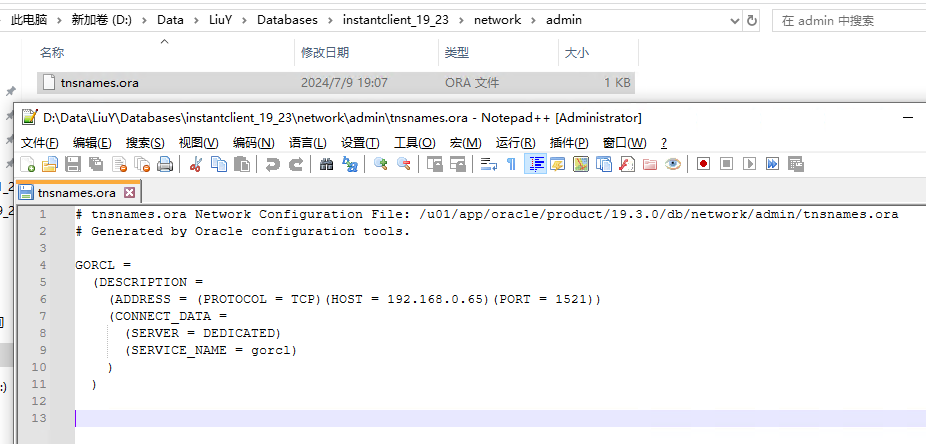The height and width of the screenshot is (444, 926).
Task: Zoom in using the magnifier plus icon
Action: tap(380, 164)
